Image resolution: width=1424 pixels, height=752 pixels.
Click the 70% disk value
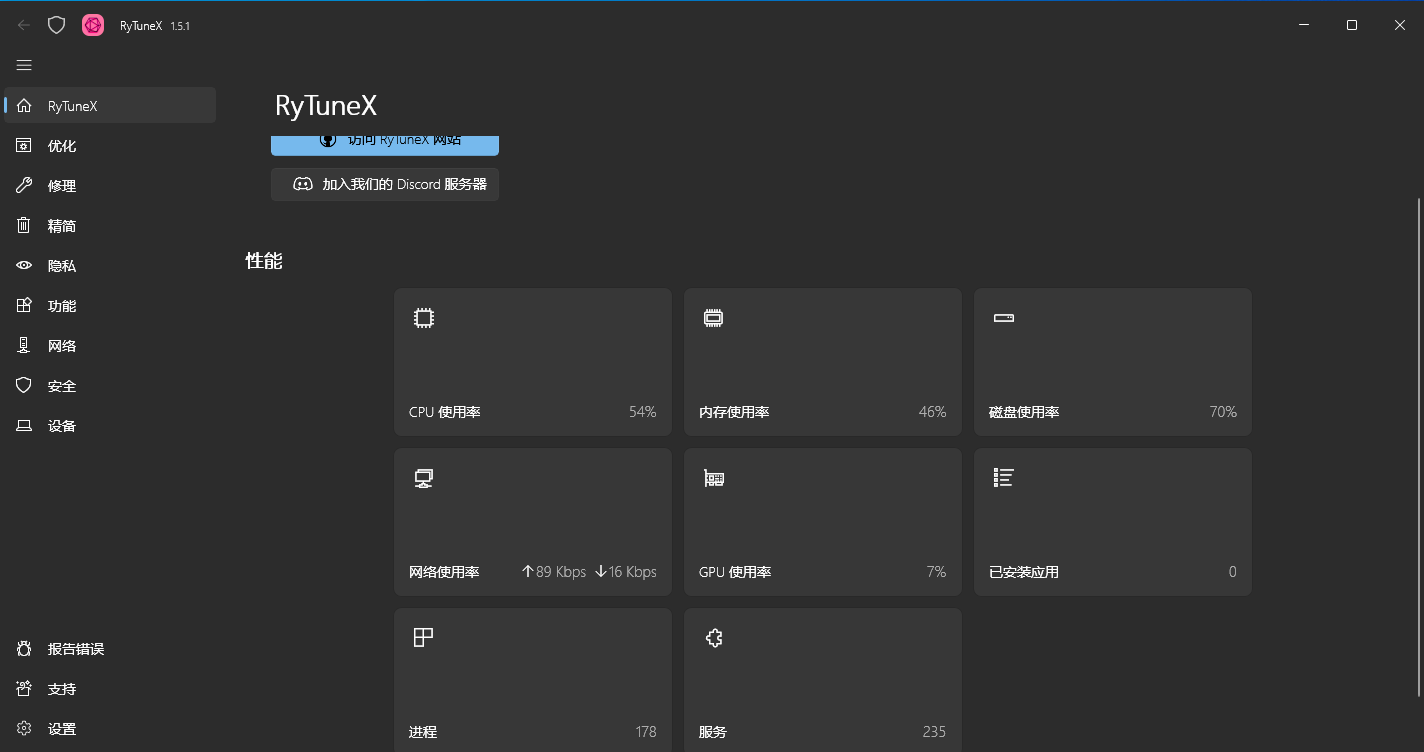(1223, 412)
